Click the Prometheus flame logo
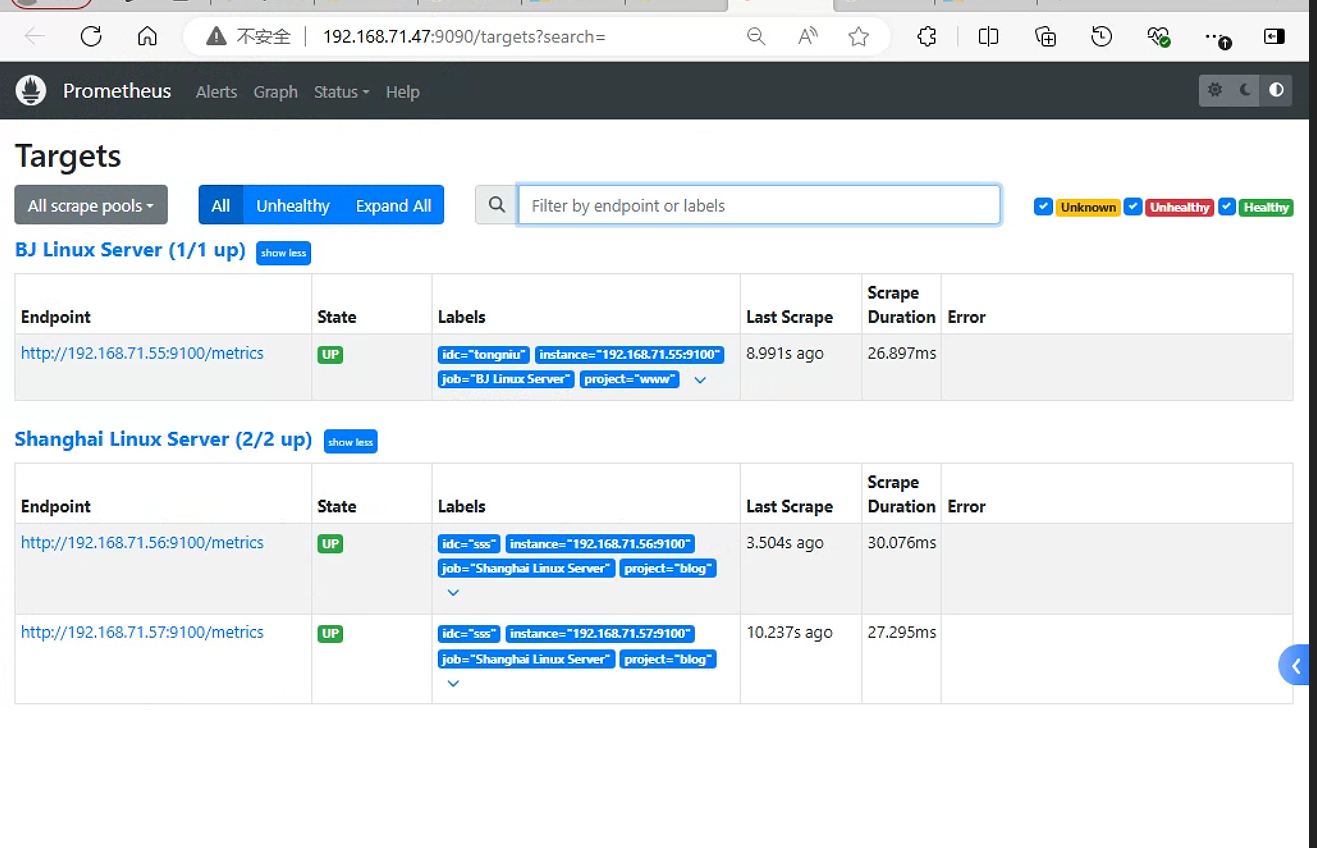Screen dimensions: 1317x848 point(31,91)
